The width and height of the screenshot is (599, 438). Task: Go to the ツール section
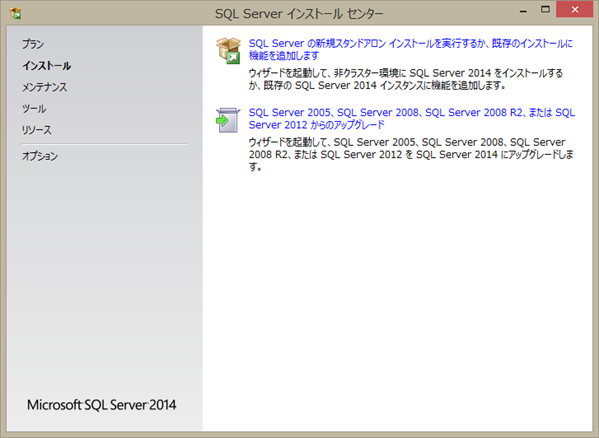pos(34,108)
